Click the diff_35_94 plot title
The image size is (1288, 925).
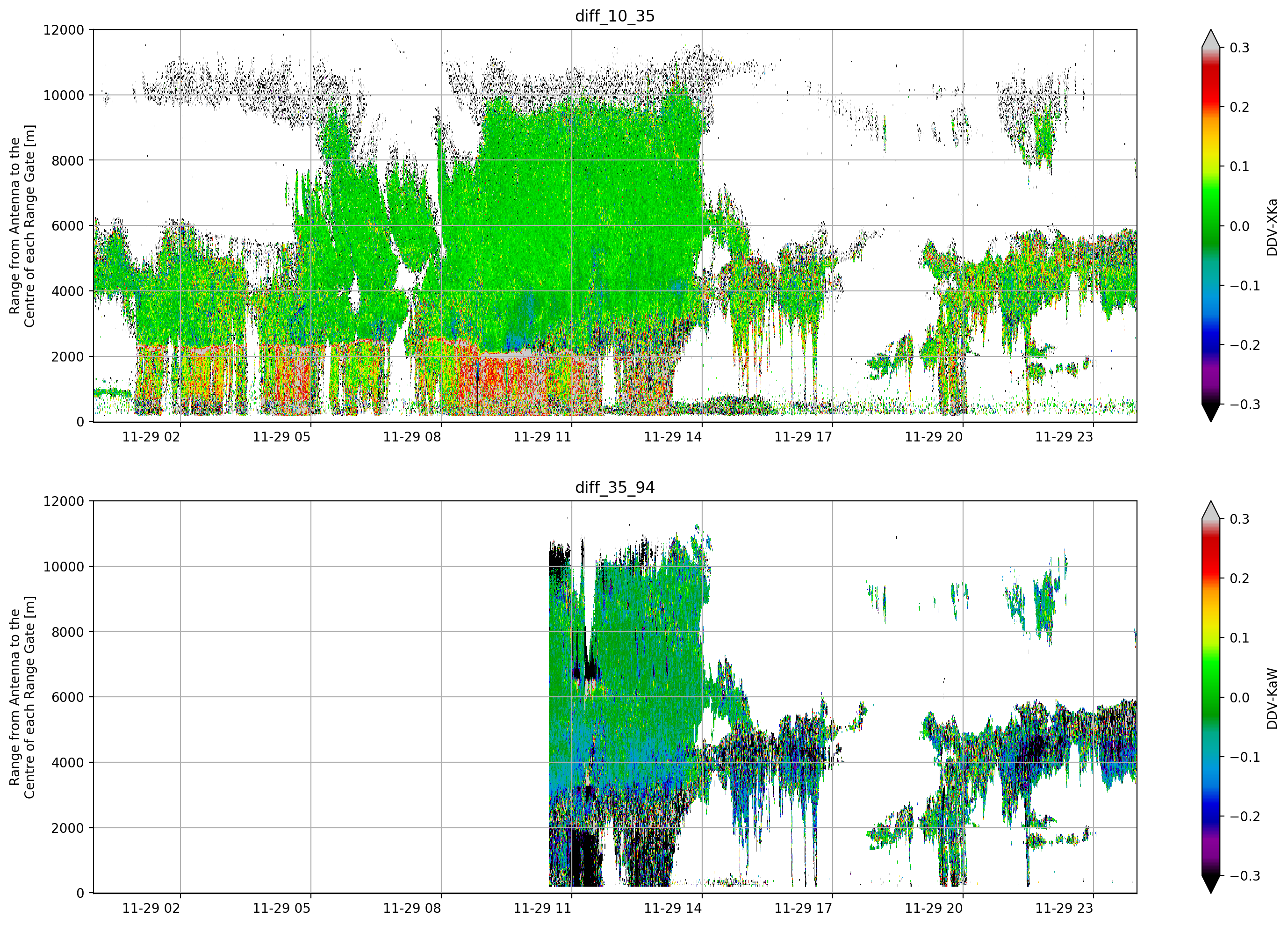[x=615, y=487]
